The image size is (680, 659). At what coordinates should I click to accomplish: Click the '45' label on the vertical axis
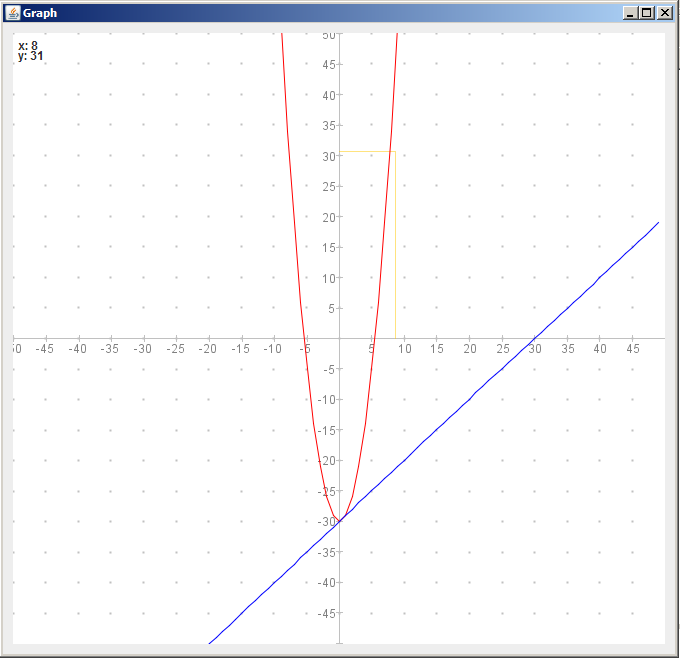coord(329,65)
